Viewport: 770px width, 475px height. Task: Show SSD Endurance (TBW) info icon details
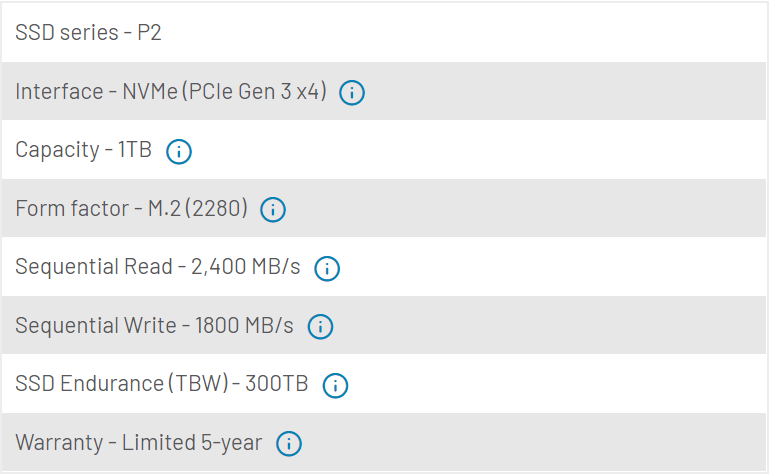pos(335,385)
